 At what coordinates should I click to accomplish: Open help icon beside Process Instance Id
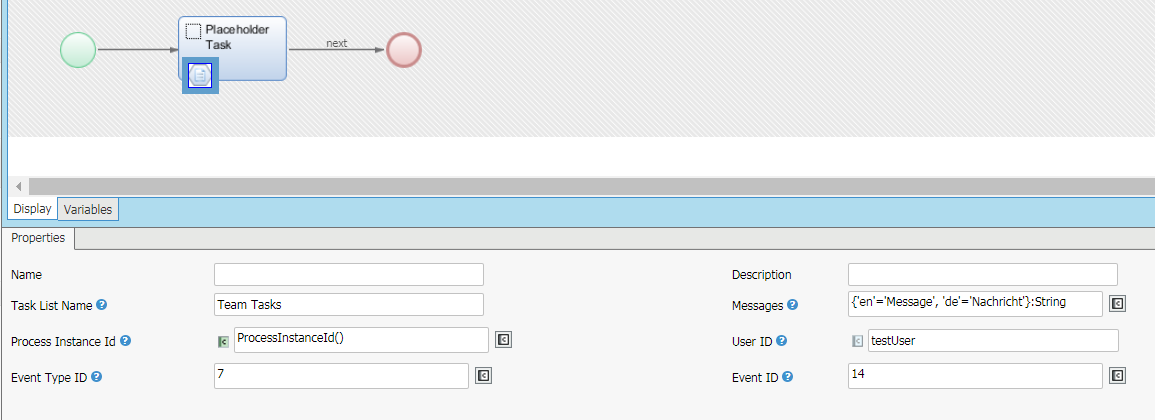tap(125, 341)
